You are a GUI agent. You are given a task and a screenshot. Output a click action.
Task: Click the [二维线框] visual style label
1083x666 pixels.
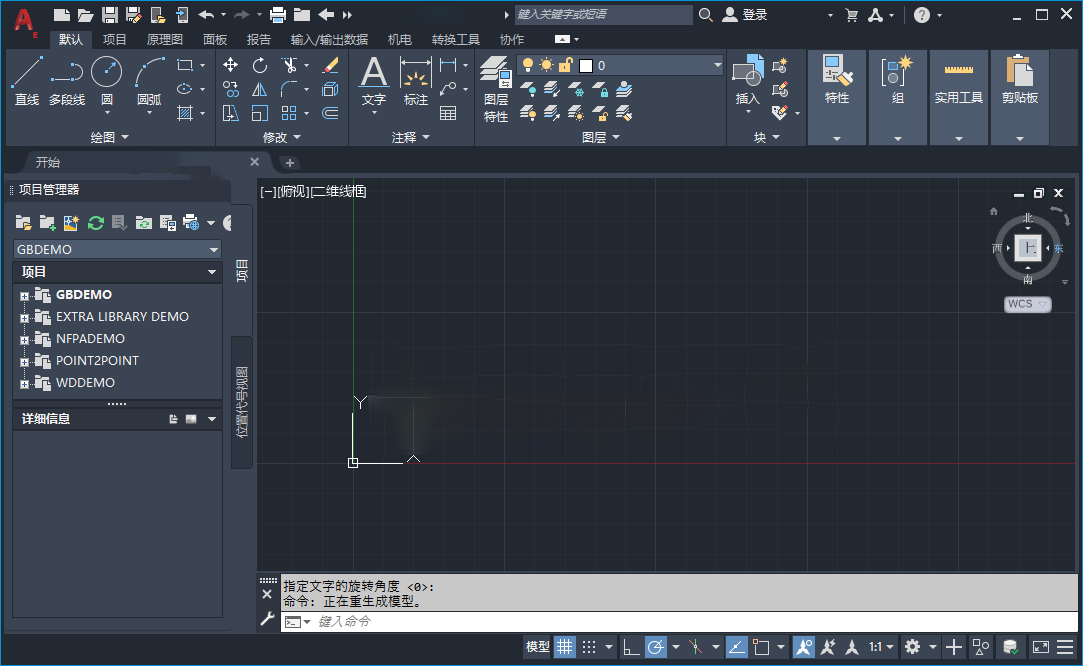point(338,191)
